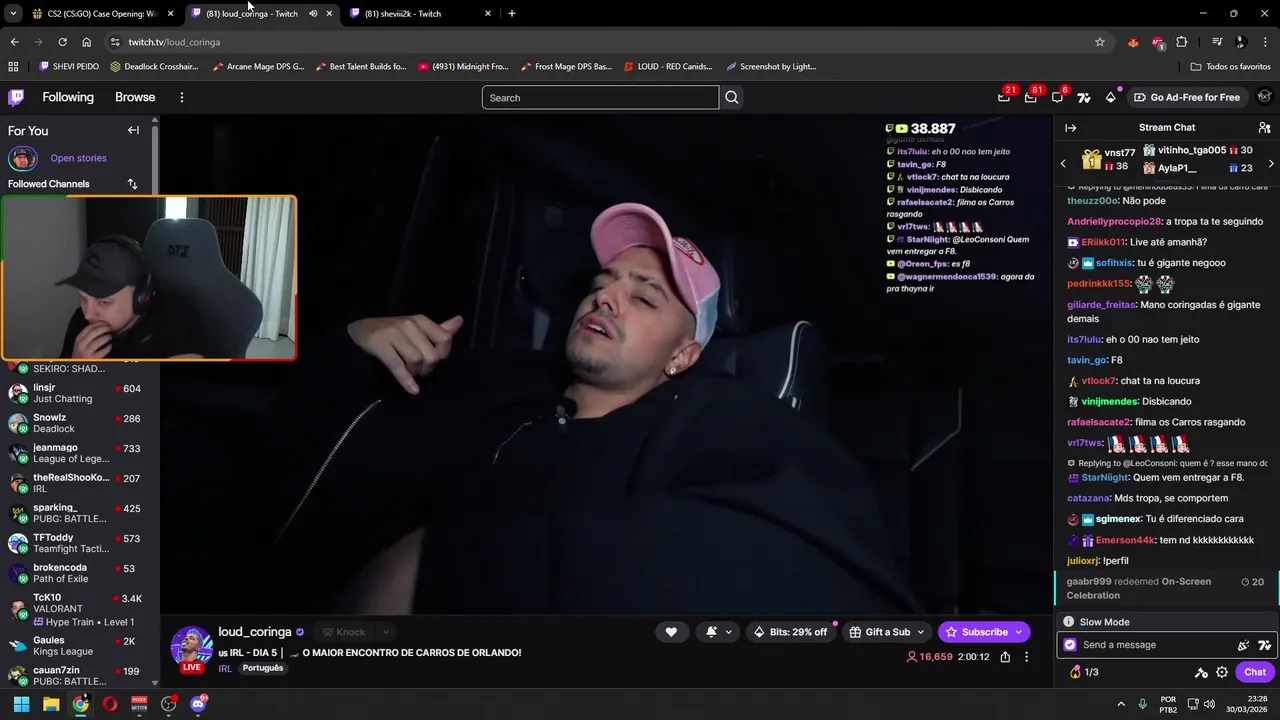
Task: Click the 7TV emote icon in chat input
Action: click(x=1264, y=645)
